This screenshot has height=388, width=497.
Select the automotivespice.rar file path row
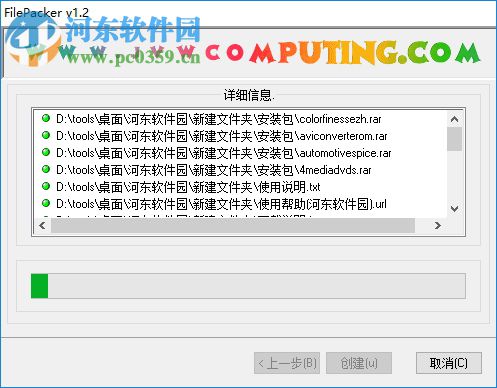(x=224, y=153)
